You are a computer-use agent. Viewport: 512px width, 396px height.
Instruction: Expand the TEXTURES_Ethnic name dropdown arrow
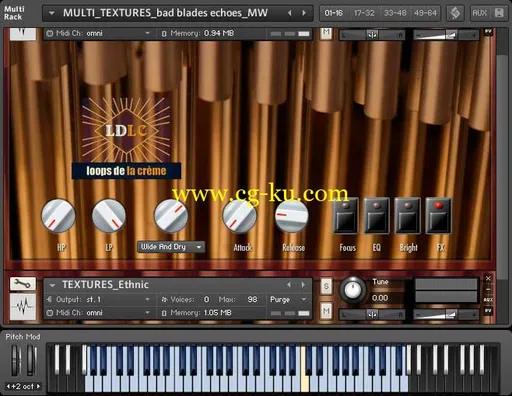coord(52,285)
